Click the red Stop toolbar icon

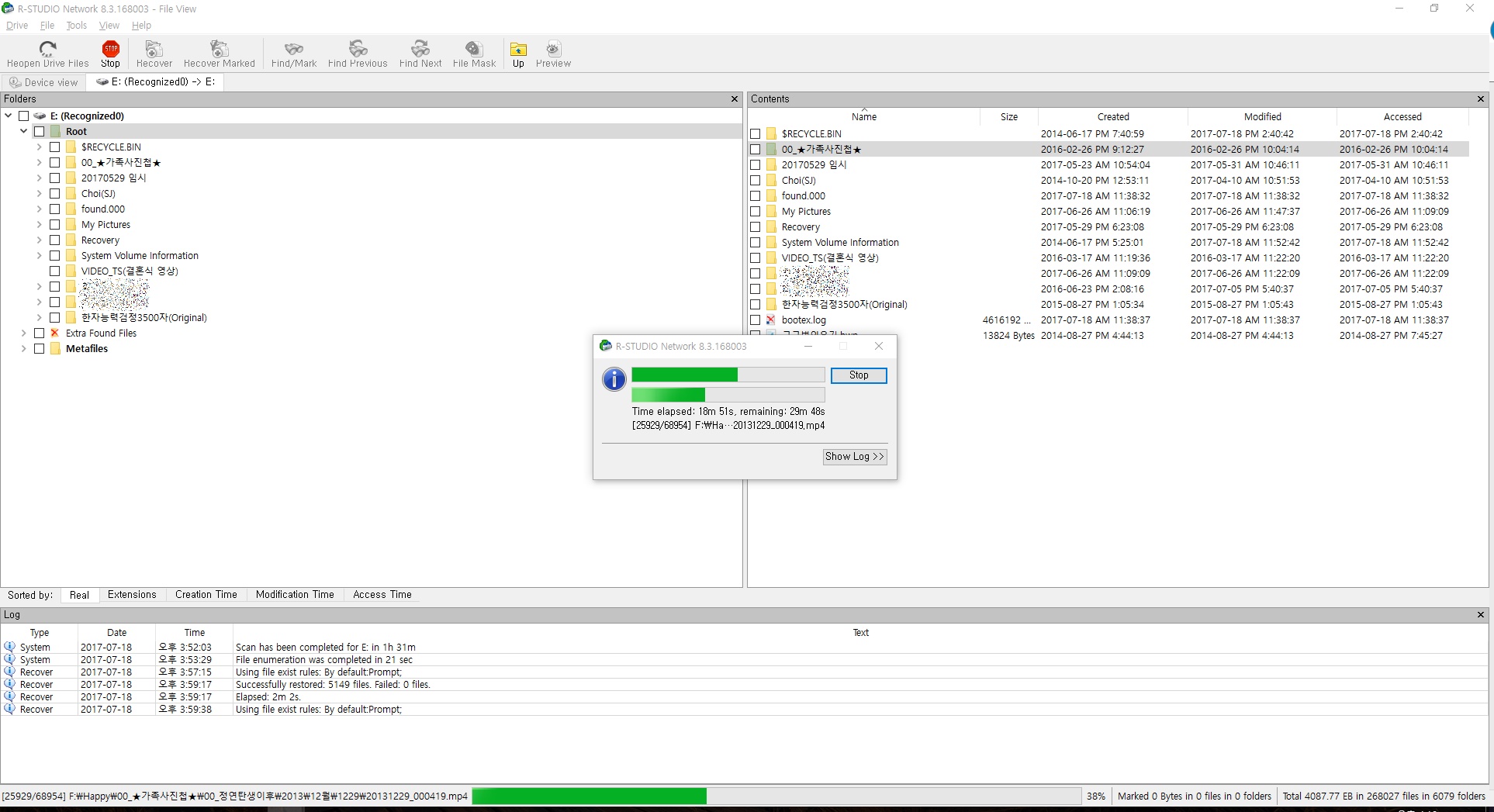[111, 49]
